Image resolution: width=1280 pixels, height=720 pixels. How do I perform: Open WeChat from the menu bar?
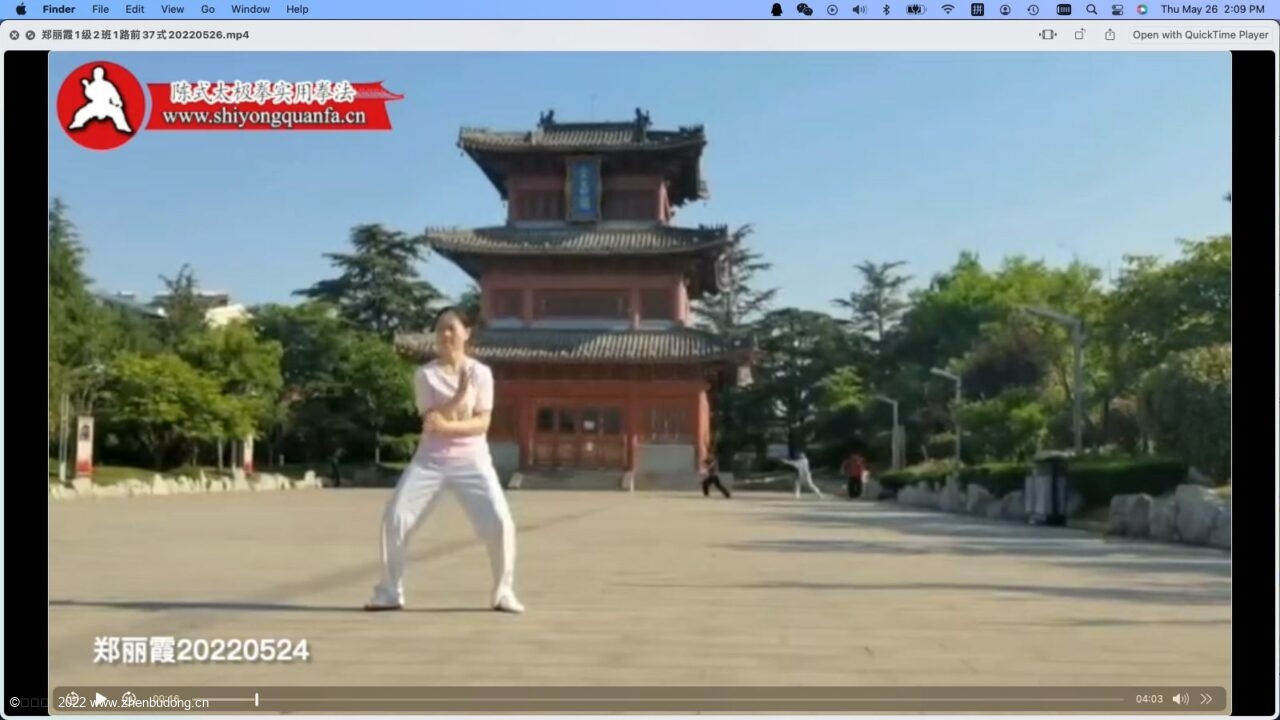click(804, 9)
